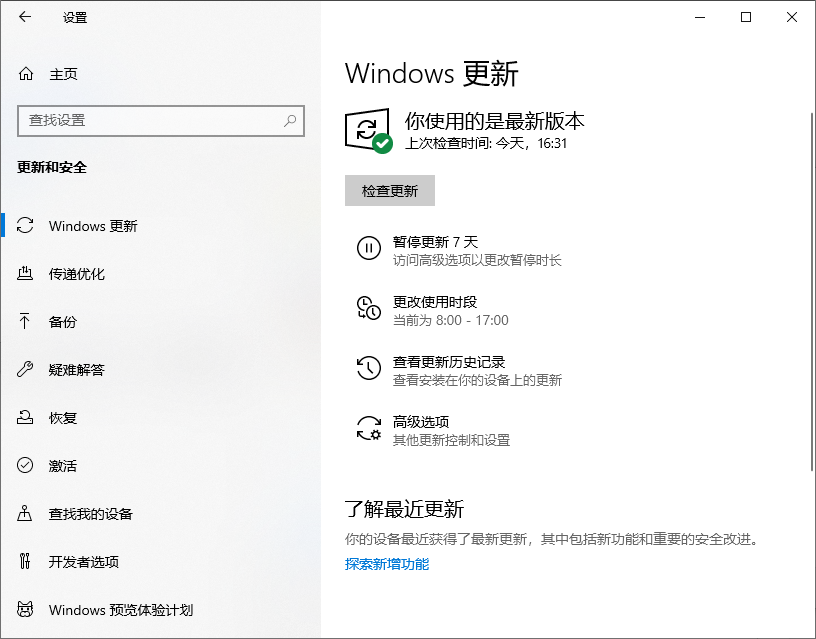Click the 传递优化 sidebar icon
816x639 pixels.
tap(25, 273)
